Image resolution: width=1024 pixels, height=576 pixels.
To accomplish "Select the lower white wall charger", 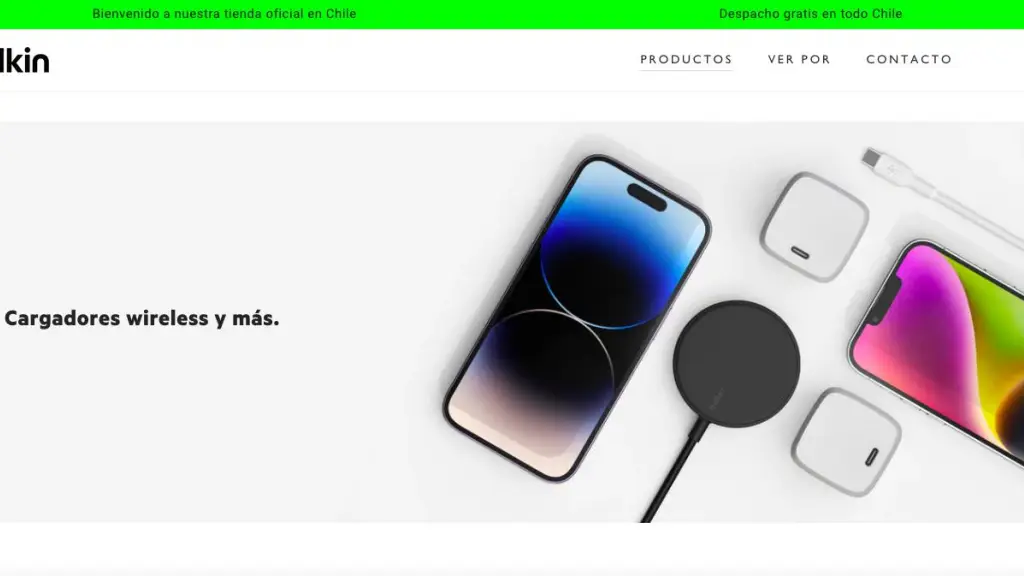I will [x=847, y=442].
